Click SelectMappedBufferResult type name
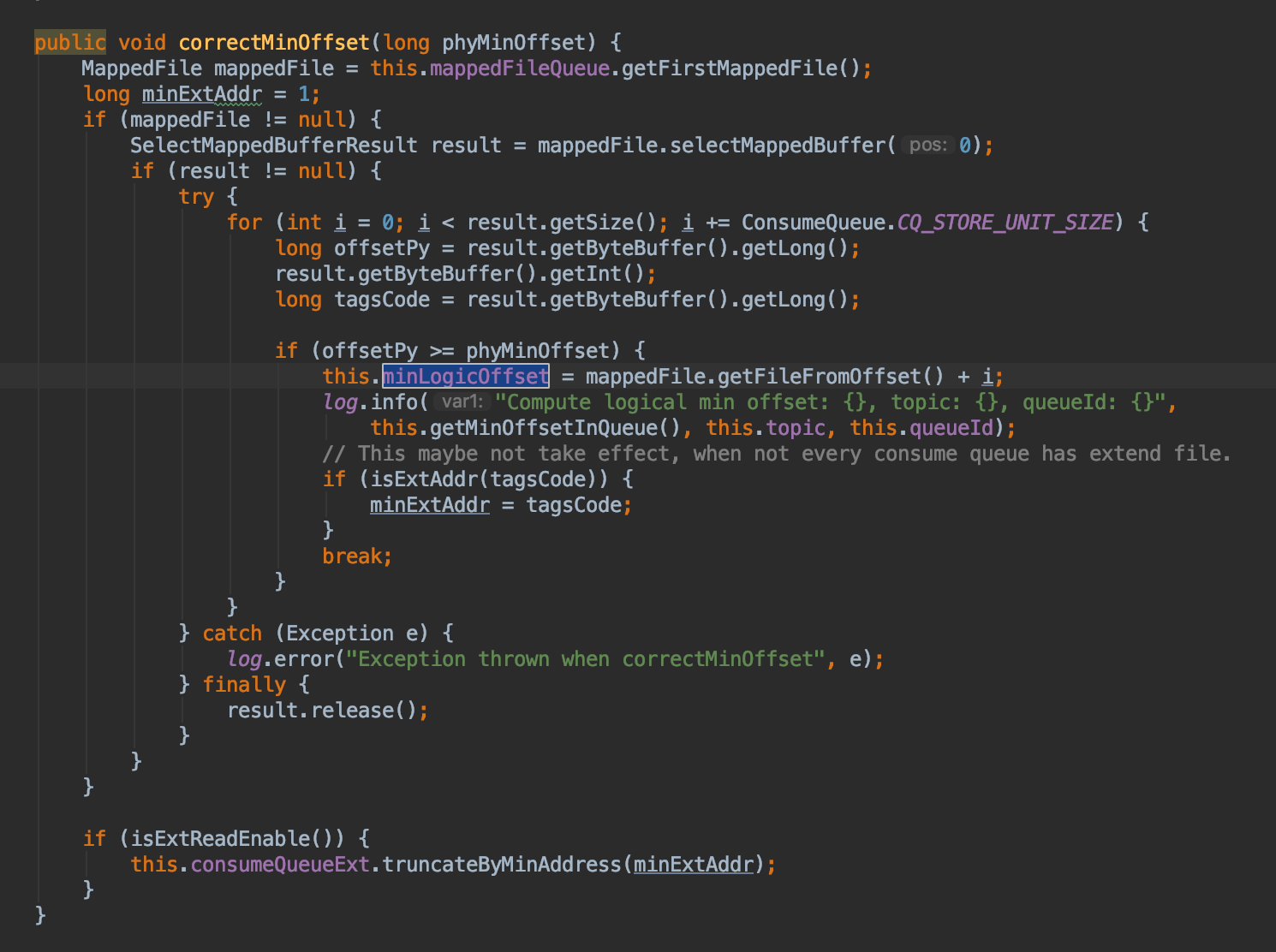 tap(274, 146)
